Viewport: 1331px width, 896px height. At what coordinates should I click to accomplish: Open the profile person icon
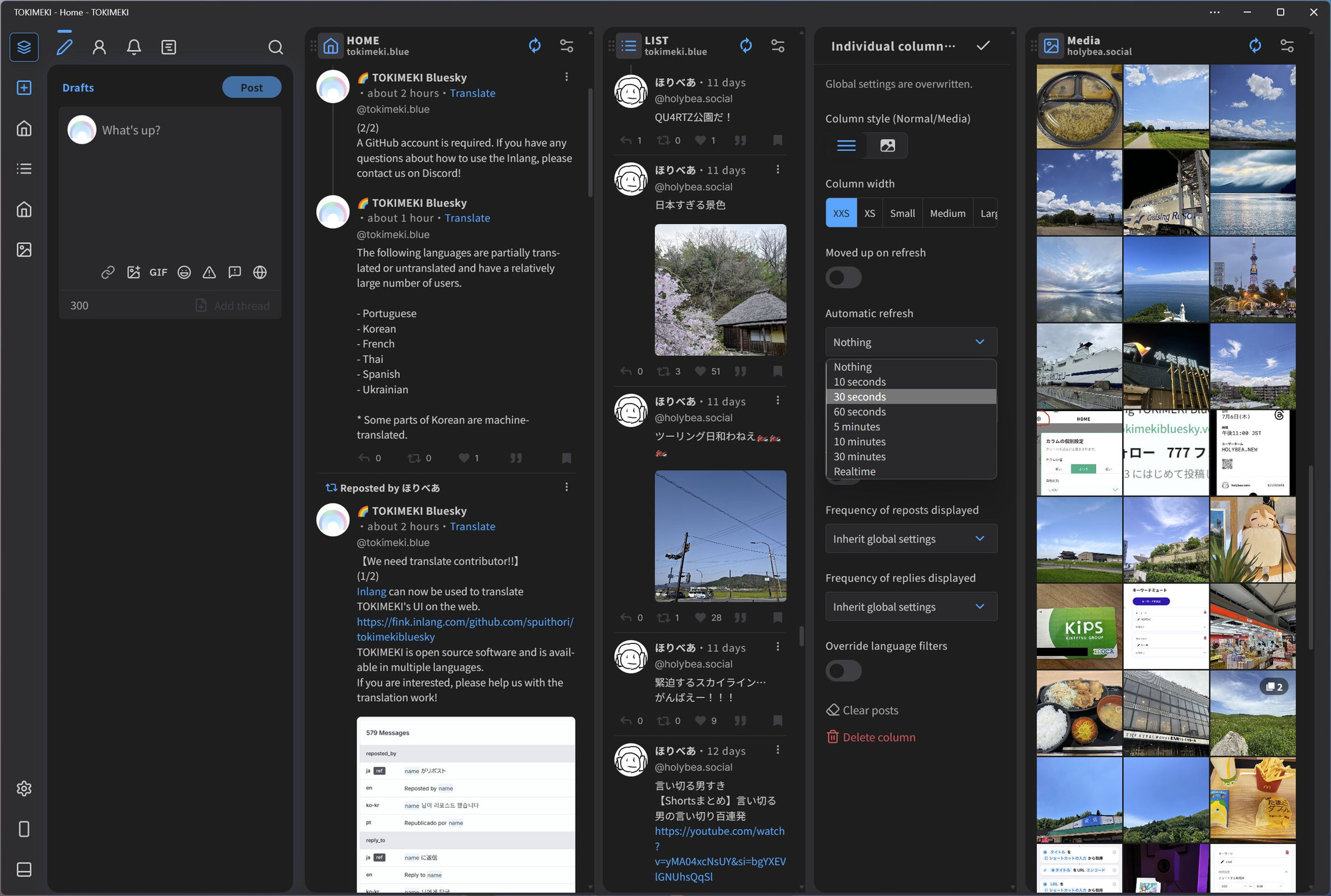click(99, 47)
